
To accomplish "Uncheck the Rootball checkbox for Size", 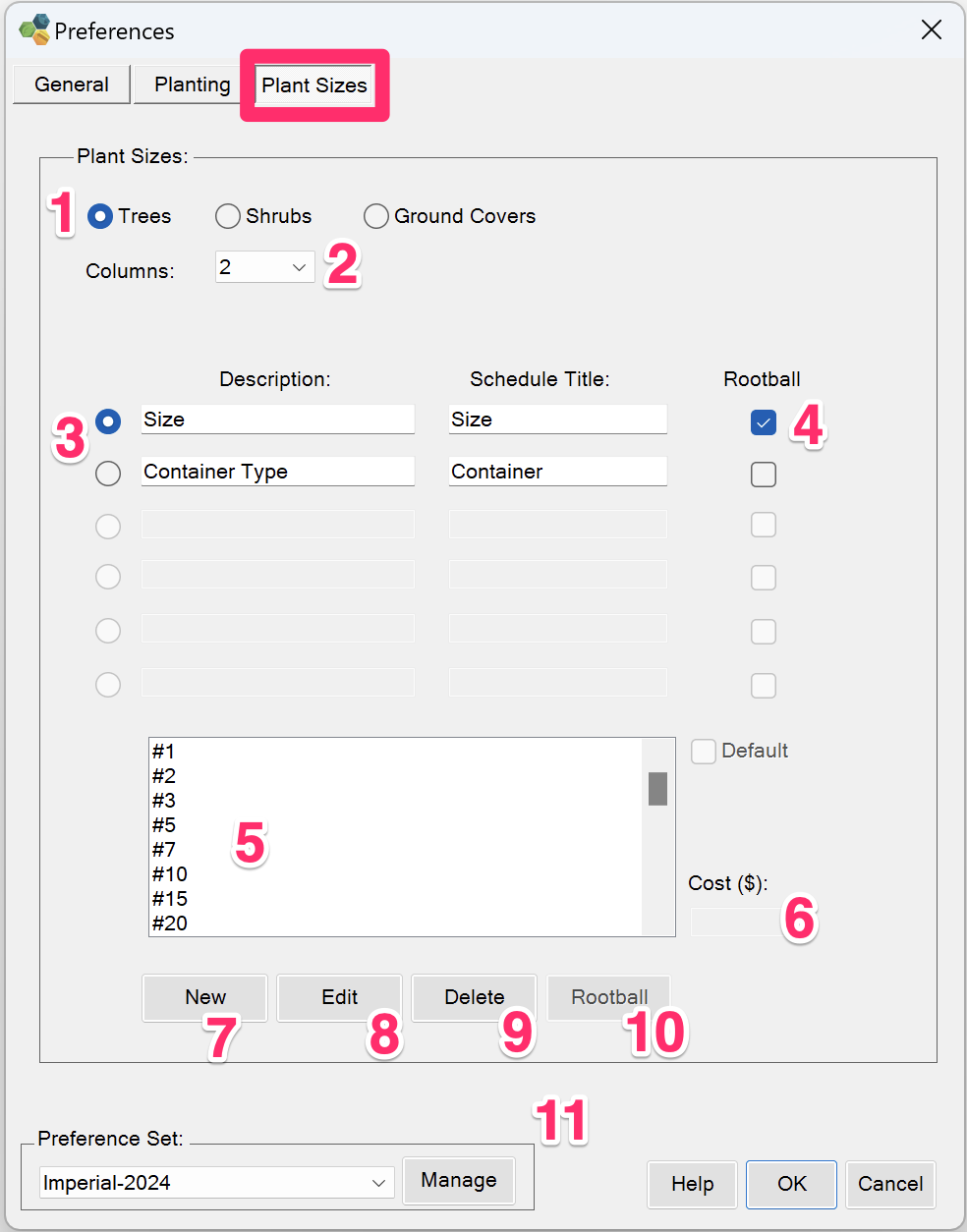I will pyautogui.click(x=764, y=422).
